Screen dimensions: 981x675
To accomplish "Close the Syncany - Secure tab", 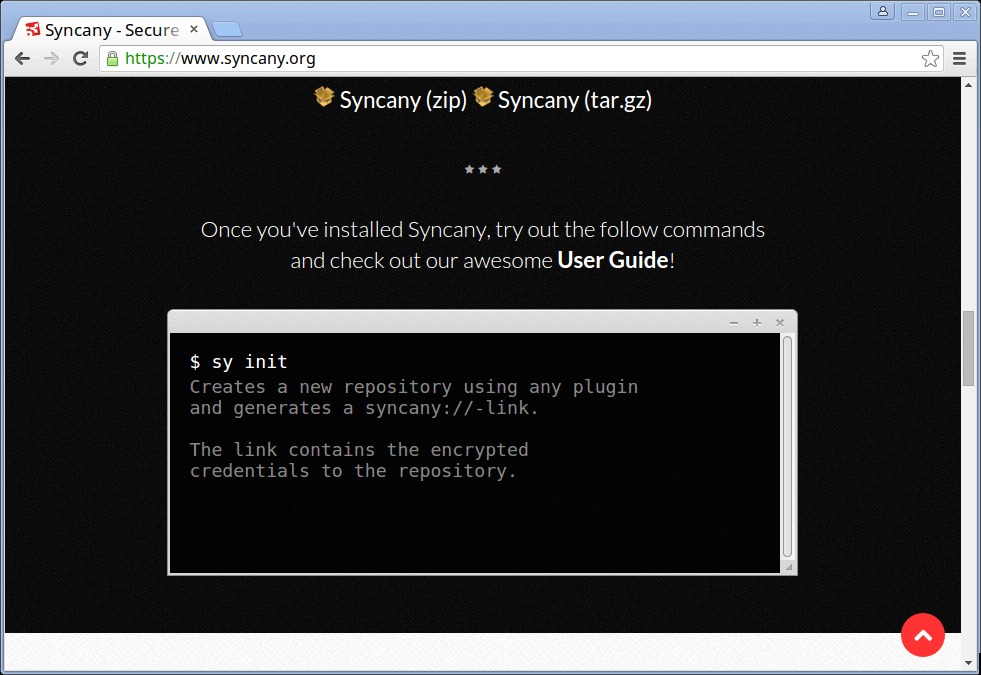I will 194,29.
